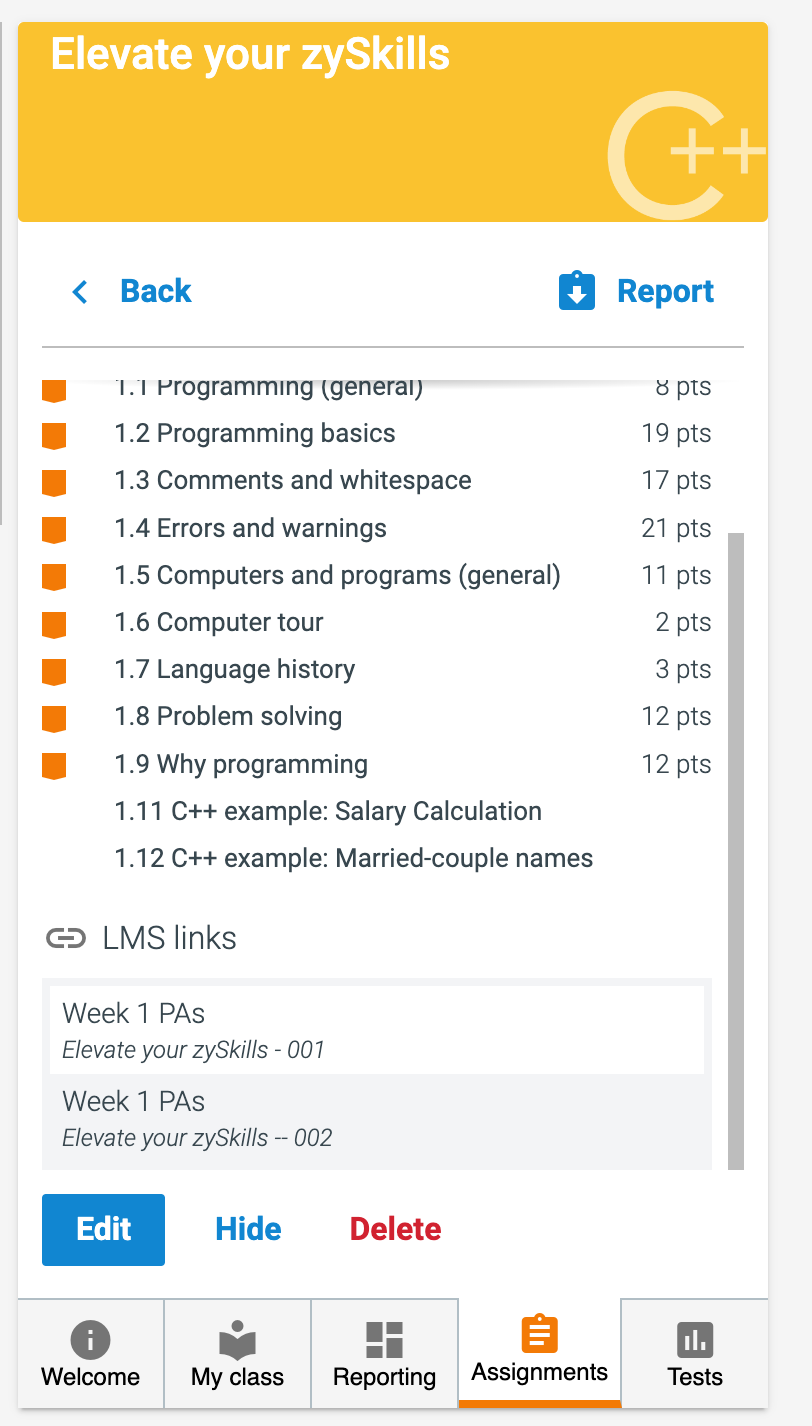This screenshot has width=812, height=1426.
Task: Switch to the My class tab
Action: pos(237,1353)
